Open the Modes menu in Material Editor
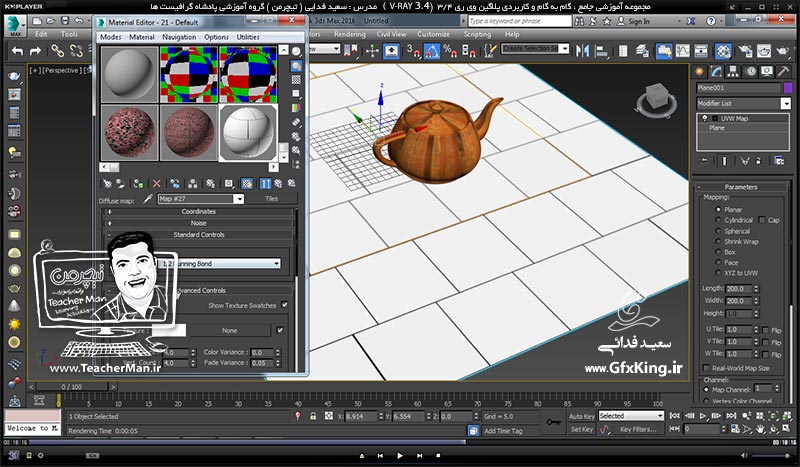 click(111, 37)
